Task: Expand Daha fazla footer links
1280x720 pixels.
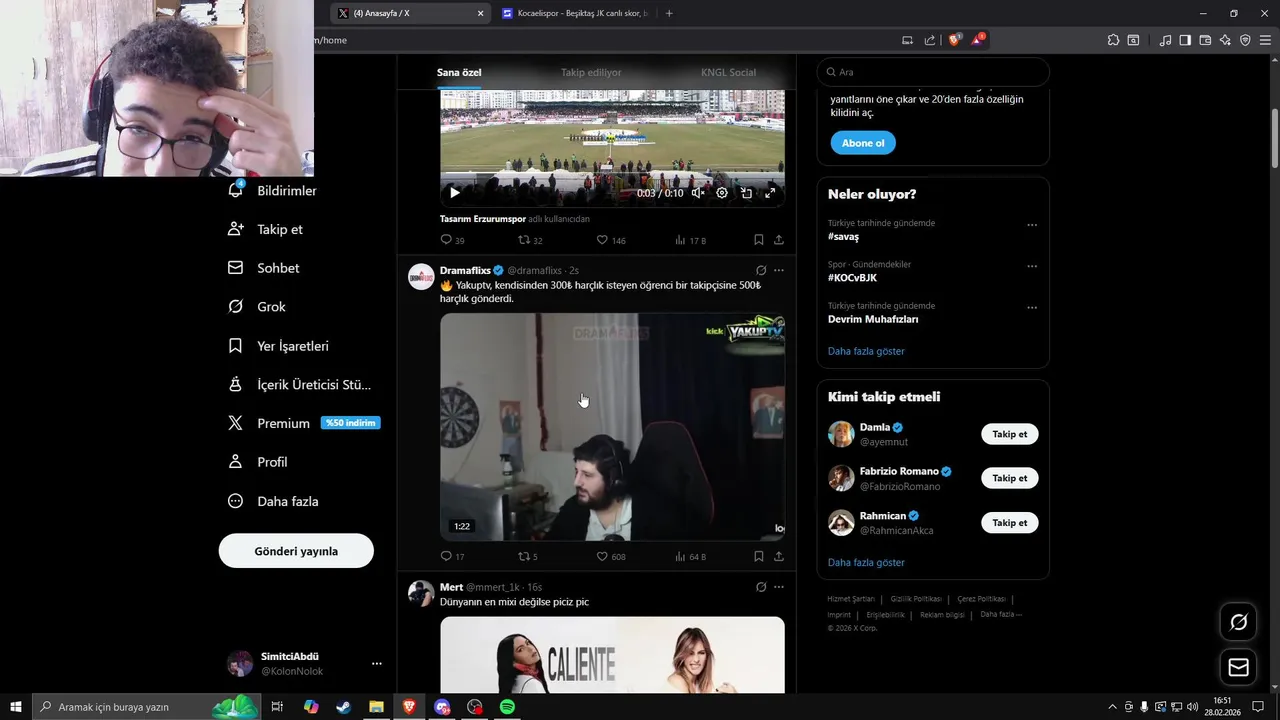Action: coord(1001,614)
